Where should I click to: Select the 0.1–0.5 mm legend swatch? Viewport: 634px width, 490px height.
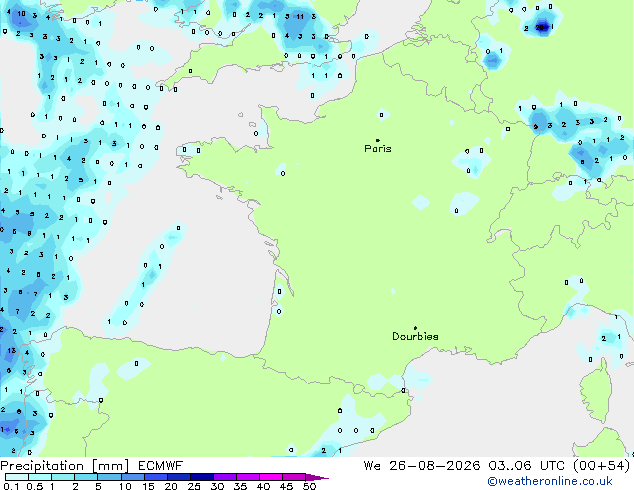tap(17, 477)
